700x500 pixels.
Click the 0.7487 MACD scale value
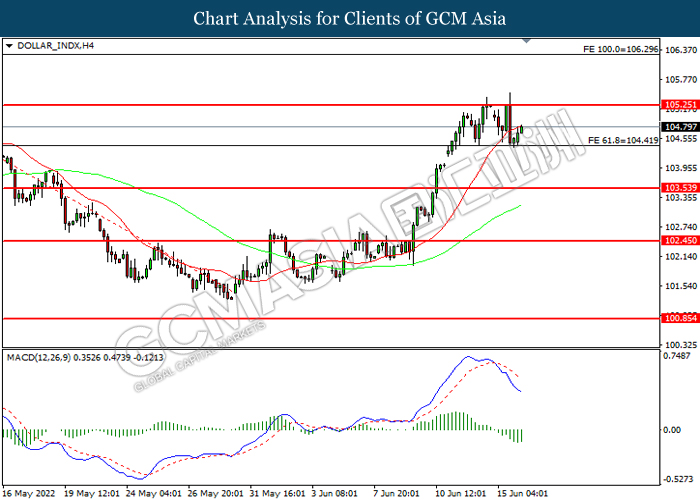677,356
